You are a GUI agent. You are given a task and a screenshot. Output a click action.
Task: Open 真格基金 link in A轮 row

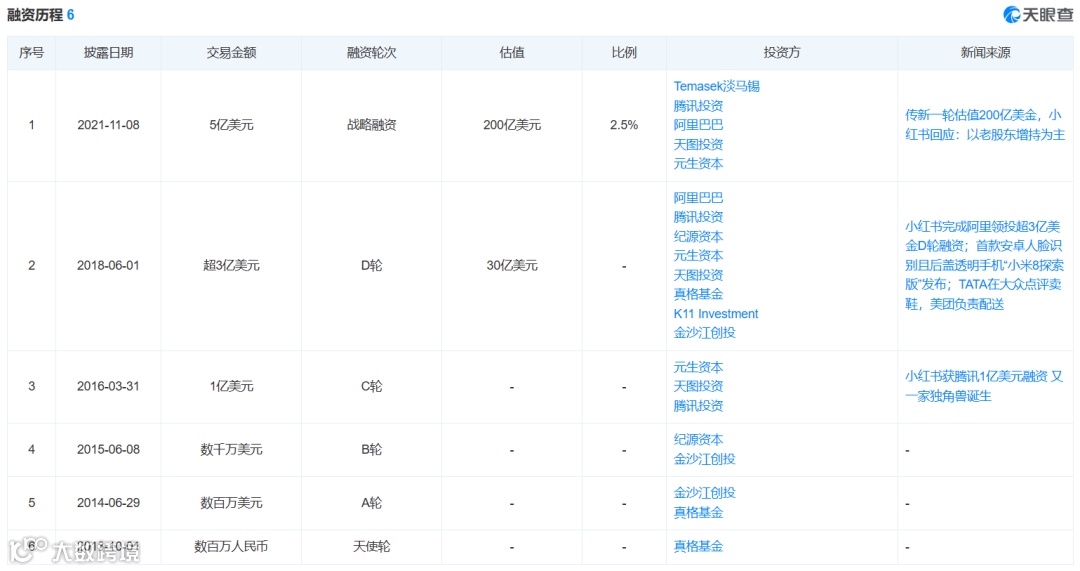point(698,512)
